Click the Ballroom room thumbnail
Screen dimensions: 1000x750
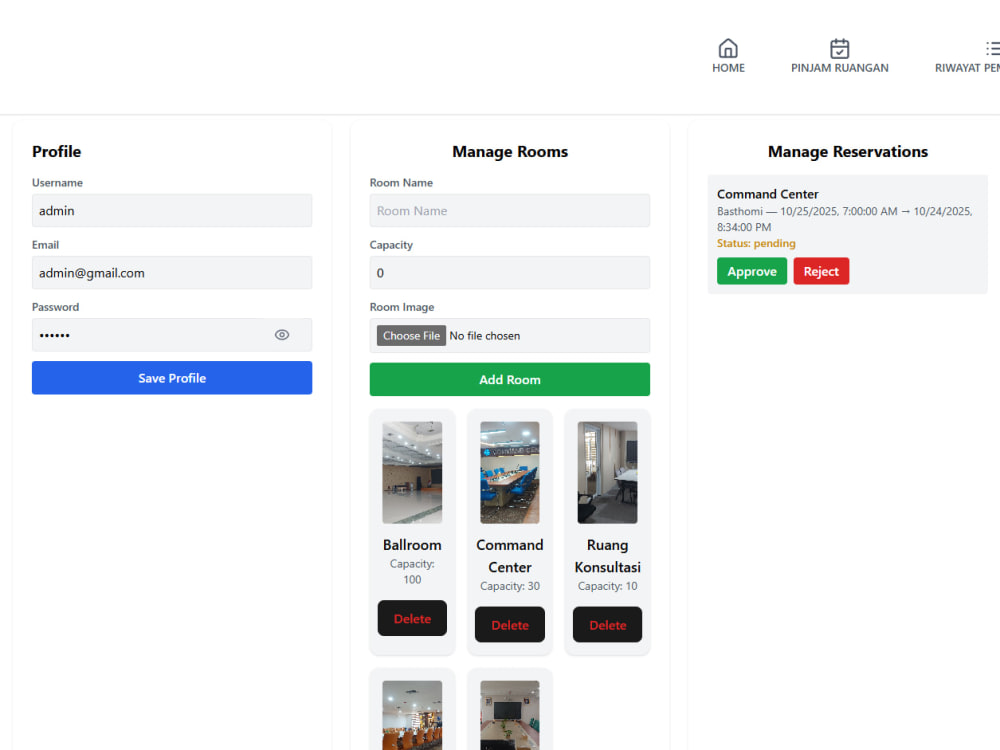(x=412, y=473)
